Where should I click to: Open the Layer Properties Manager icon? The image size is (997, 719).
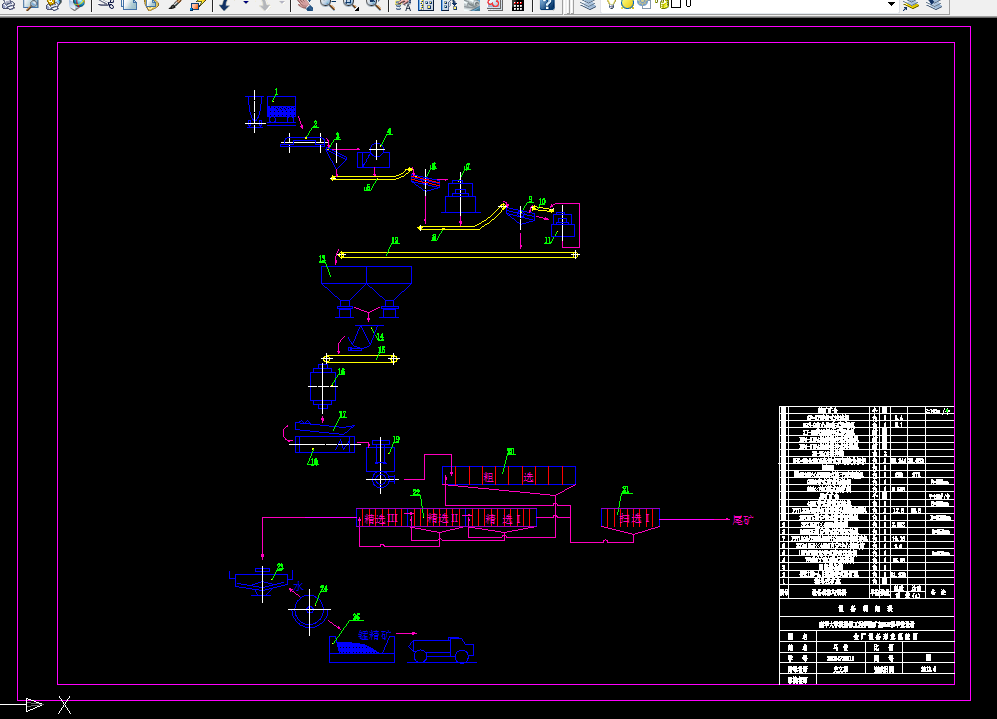[x=588, y=4]
